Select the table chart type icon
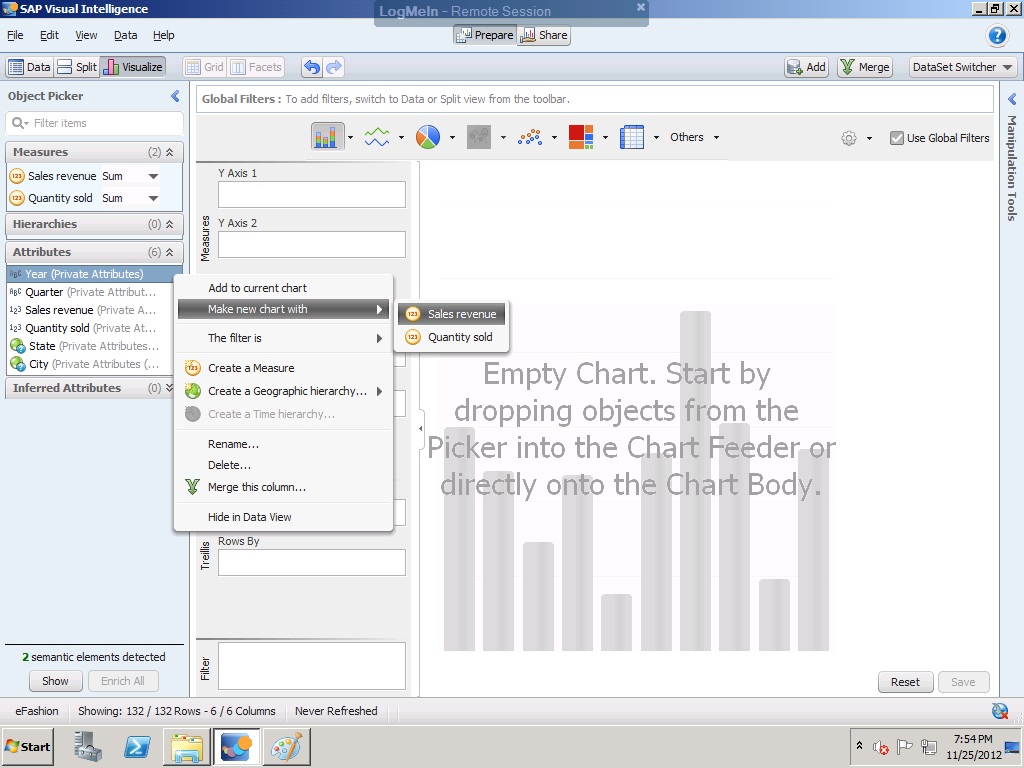This screenshot has width=1024, height=768. 632,137
